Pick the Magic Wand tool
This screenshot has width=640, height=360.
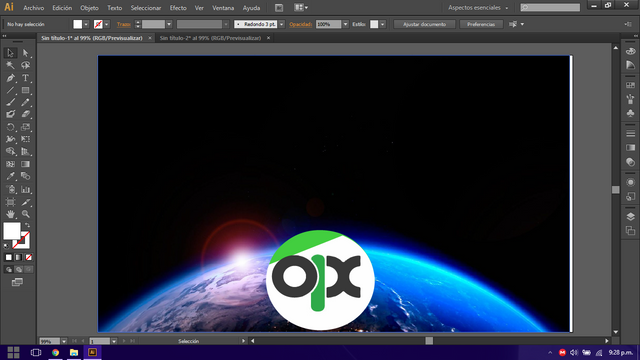pyautogui.click(x=10, y=65)
